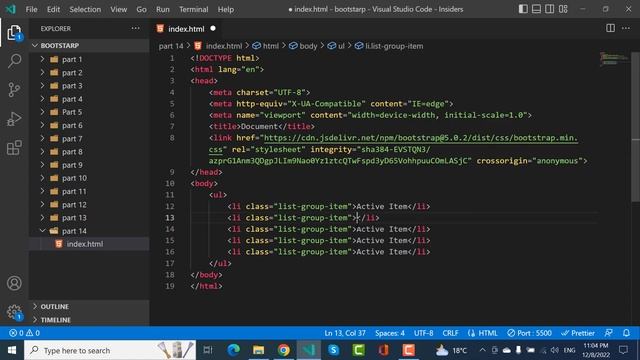The image size is (640, 360).
Task: Open the Explorer view in activity bar
Action: 14,33
